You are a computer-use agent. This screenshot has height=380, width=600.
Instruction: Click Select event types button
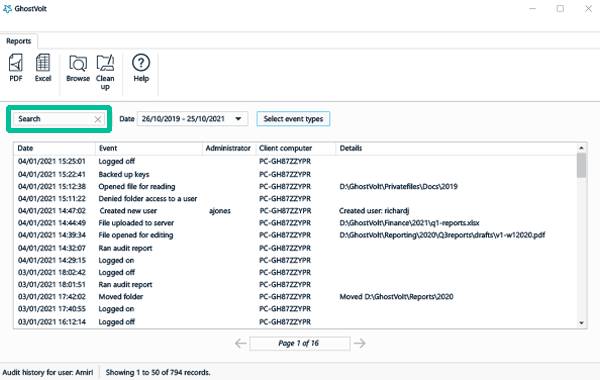[x=293, y=119]
